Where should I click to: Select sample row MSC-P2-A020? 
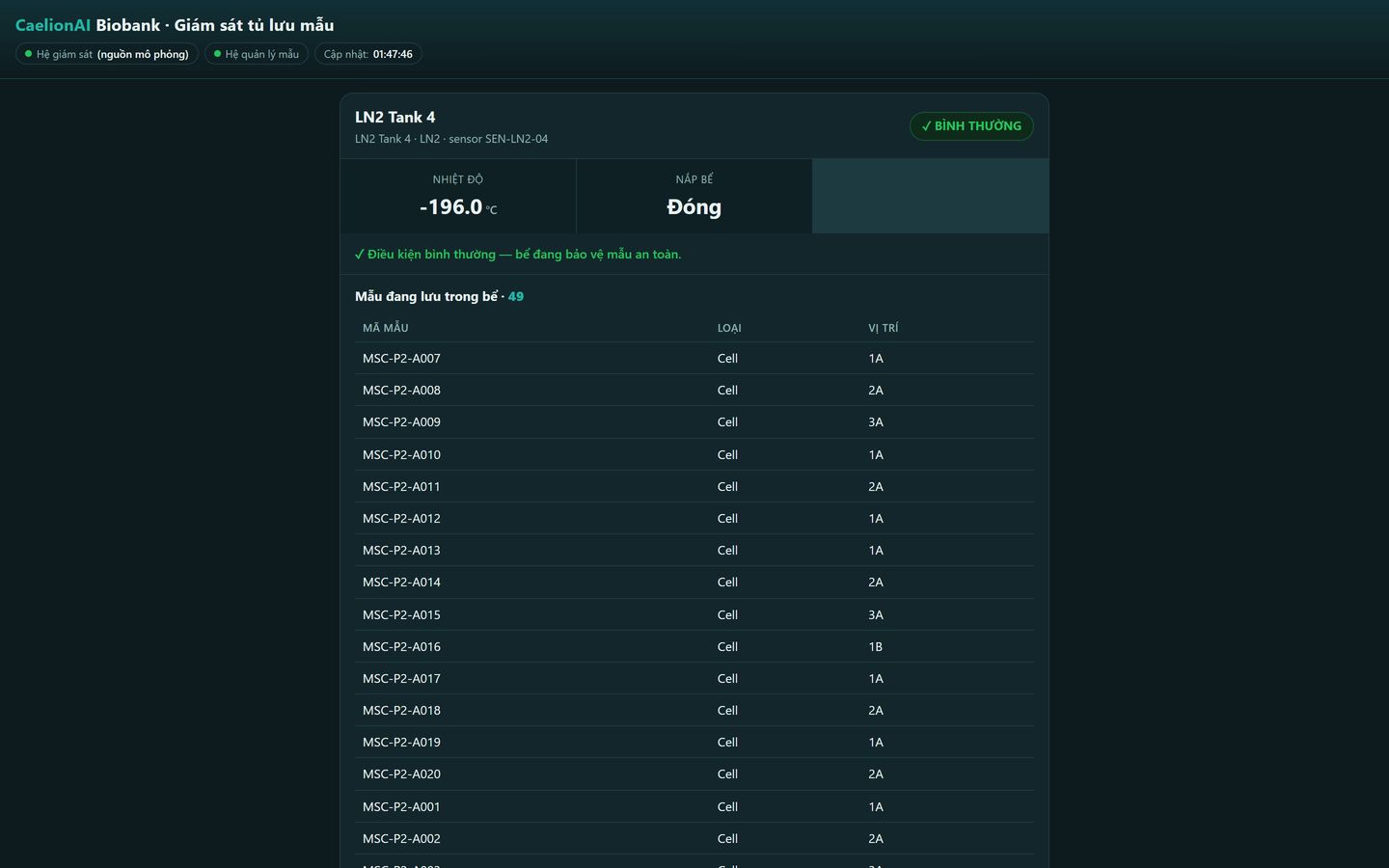pos(694,773)
